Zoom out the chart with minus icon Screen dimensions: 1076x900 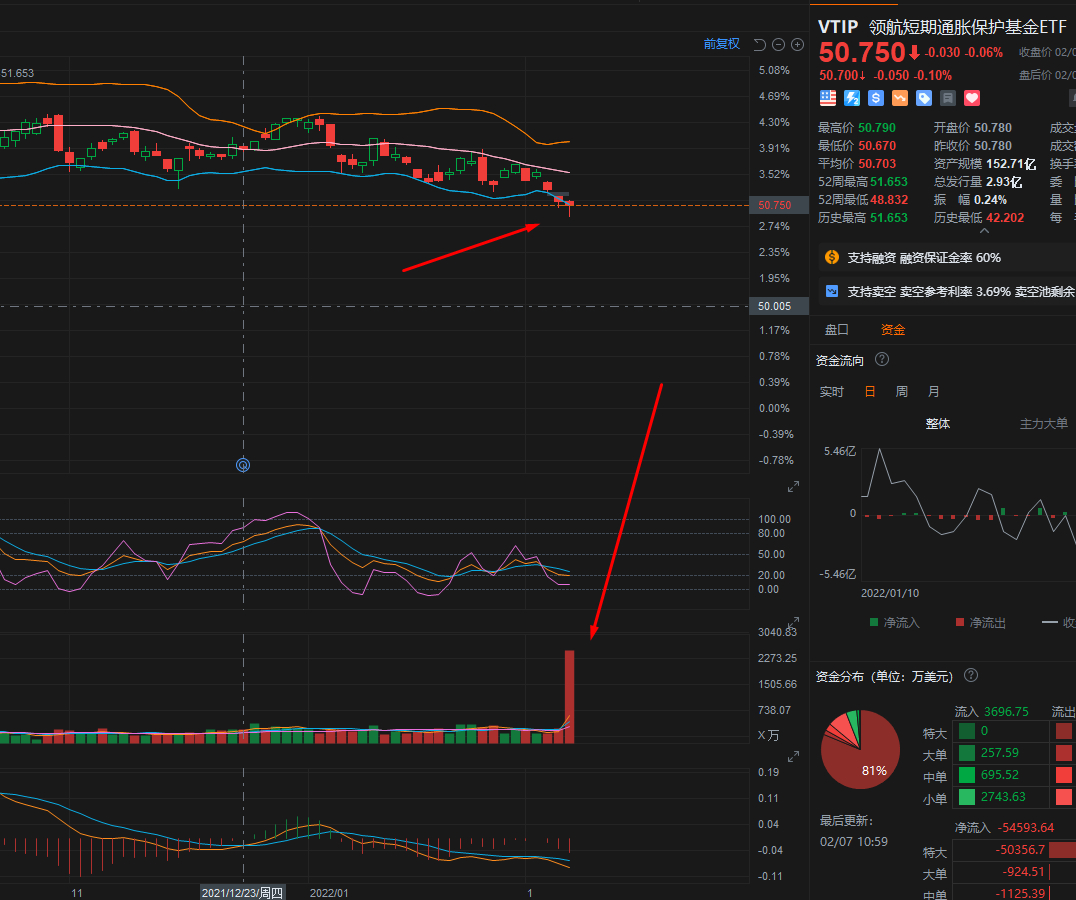coord(778,45)
